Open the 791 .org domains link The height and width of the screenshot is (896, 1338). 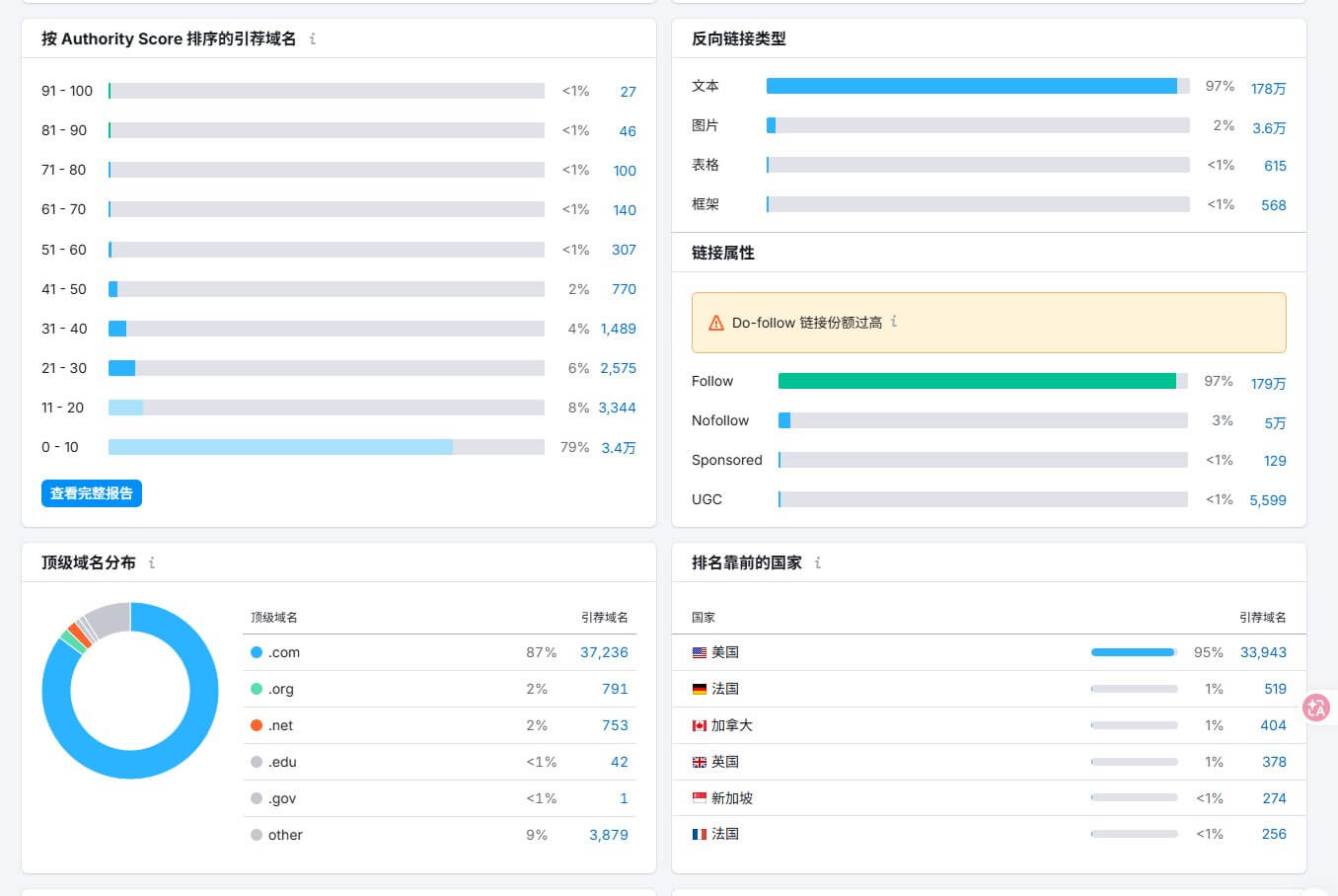pos(615,689)
